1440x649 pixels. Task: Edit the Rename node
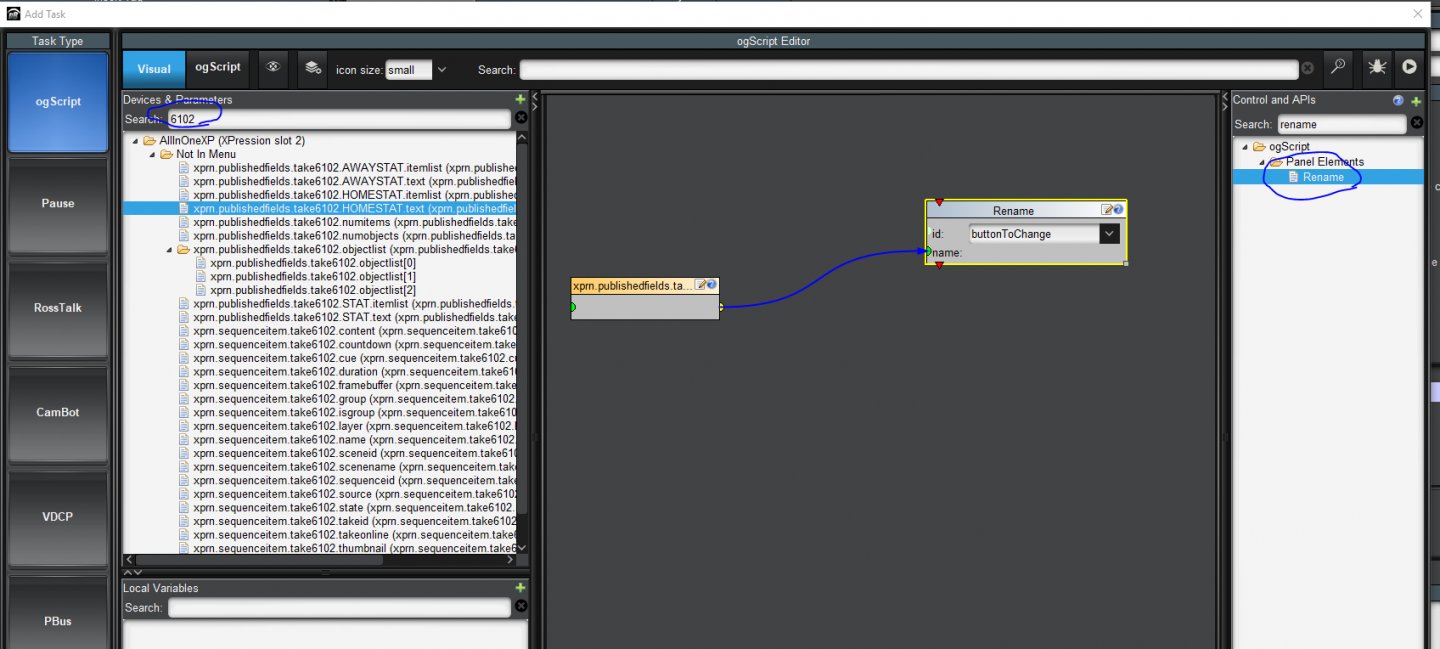1107,210
